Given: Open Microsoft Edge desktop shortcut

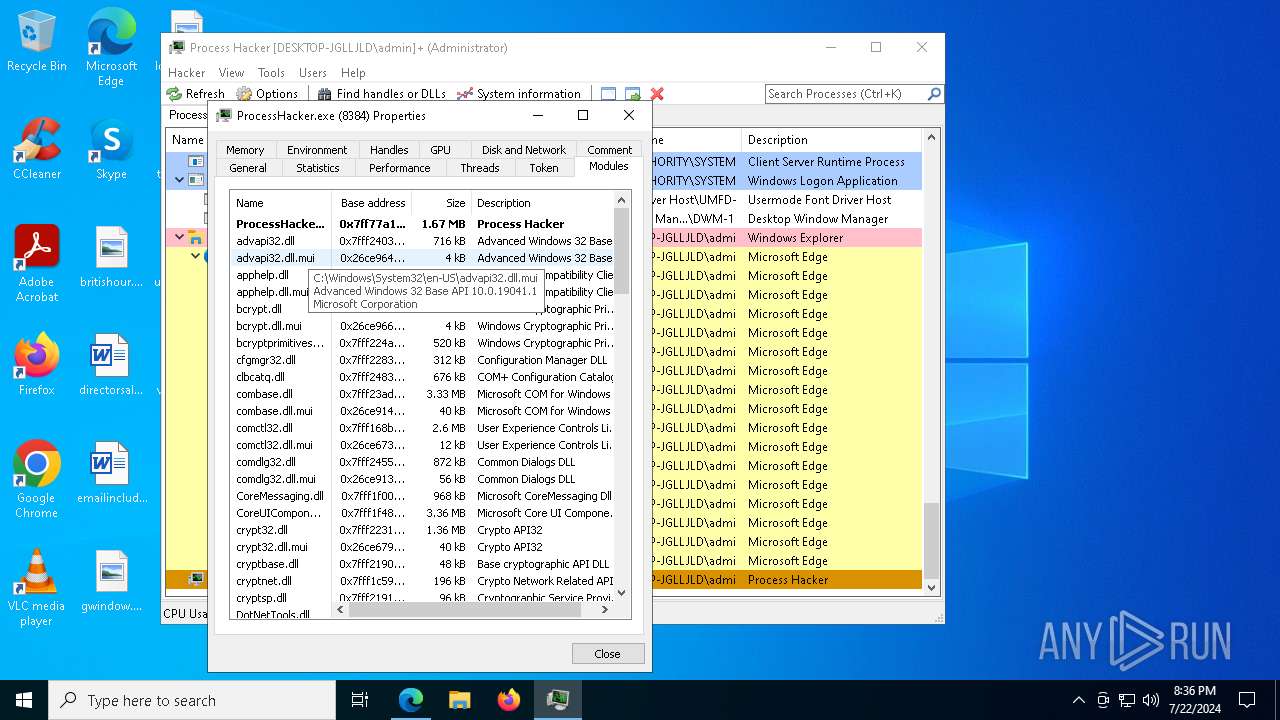Looking at the screenshot, I should click(111, 48).
